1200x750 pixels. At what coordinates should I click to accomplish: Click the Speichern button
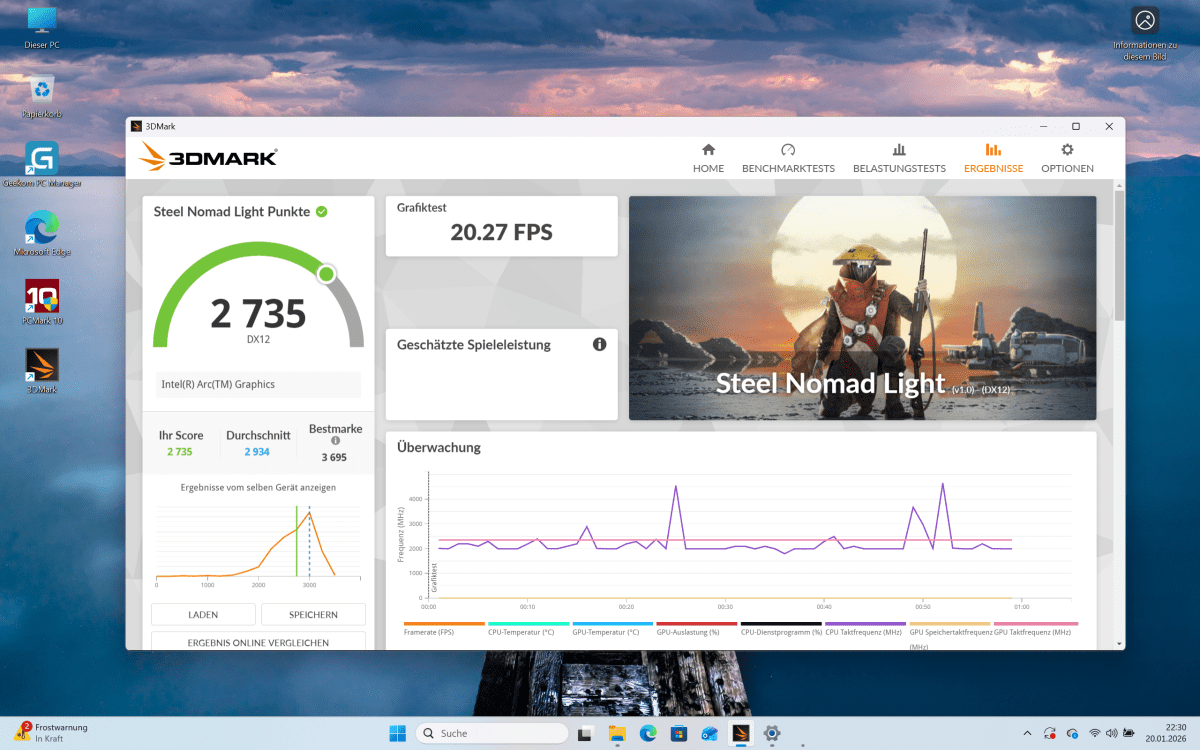(313, 614)
